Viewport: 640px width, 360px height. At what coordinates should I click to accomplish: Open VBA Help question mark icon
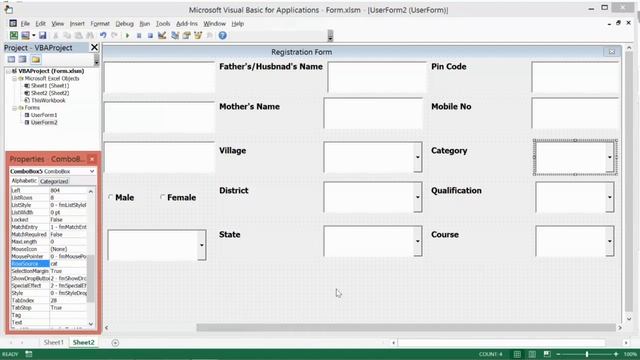click(x=222, y=36)
